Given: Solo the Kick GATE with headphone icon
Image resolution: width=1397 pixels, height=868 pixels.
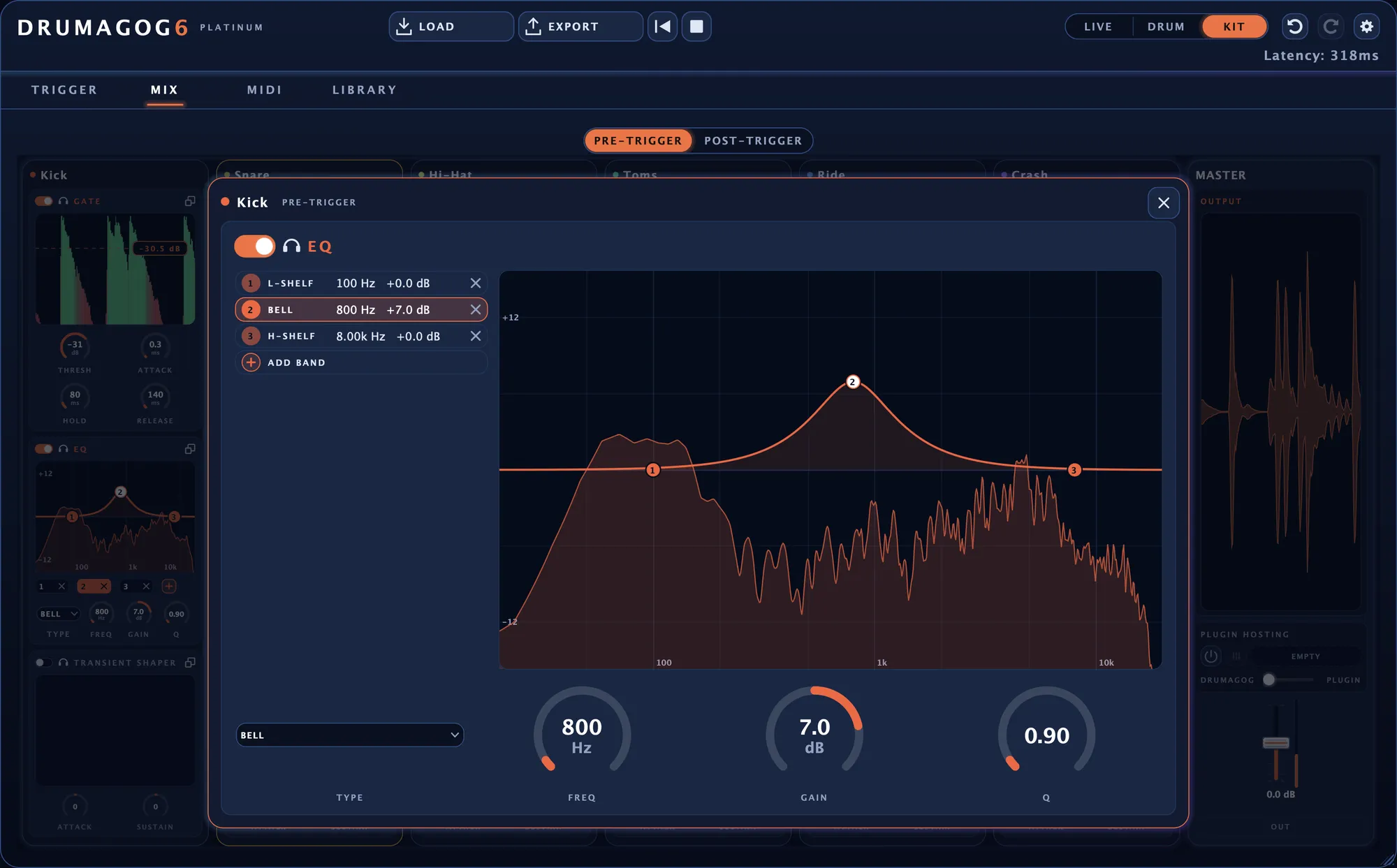Looking at the screenshot, I should coord(64,201).
